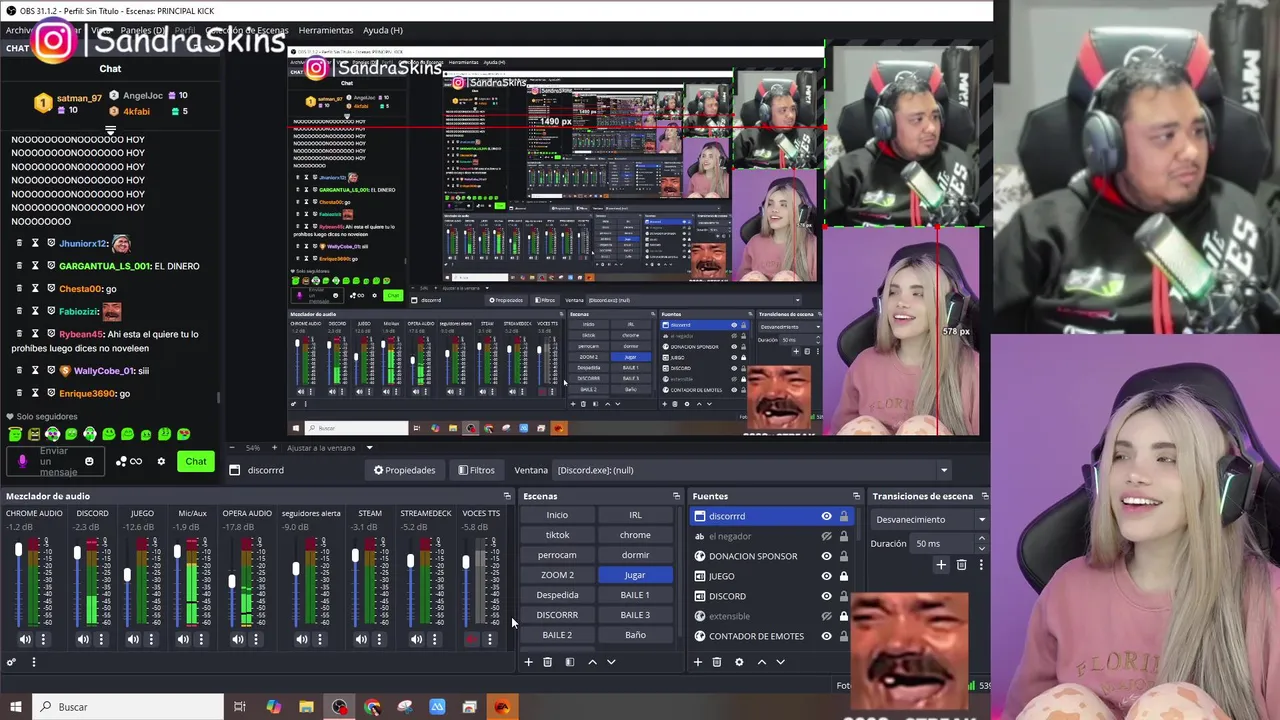Mute the STREAMEDECK speaker icon
Image resolution: width=1280 pixels, height=720 pixels.
tap(416, 639)
